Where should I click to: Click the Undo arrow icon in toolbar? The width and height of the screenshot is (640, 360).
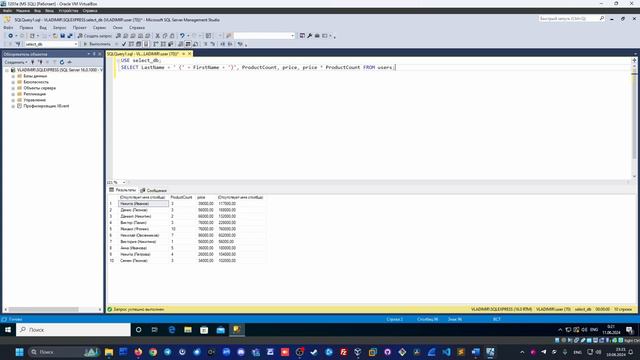point(182,36)
